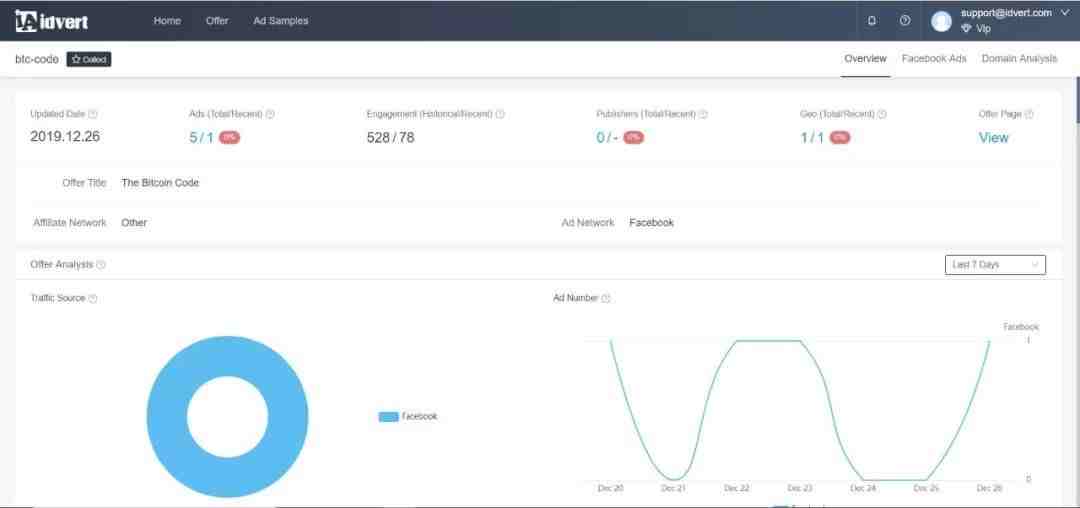The width and height of the screenshot is (1080, 508).
Task: Click info icon next to Ads (Total/Recent)
Action: [x=270, y=114]
